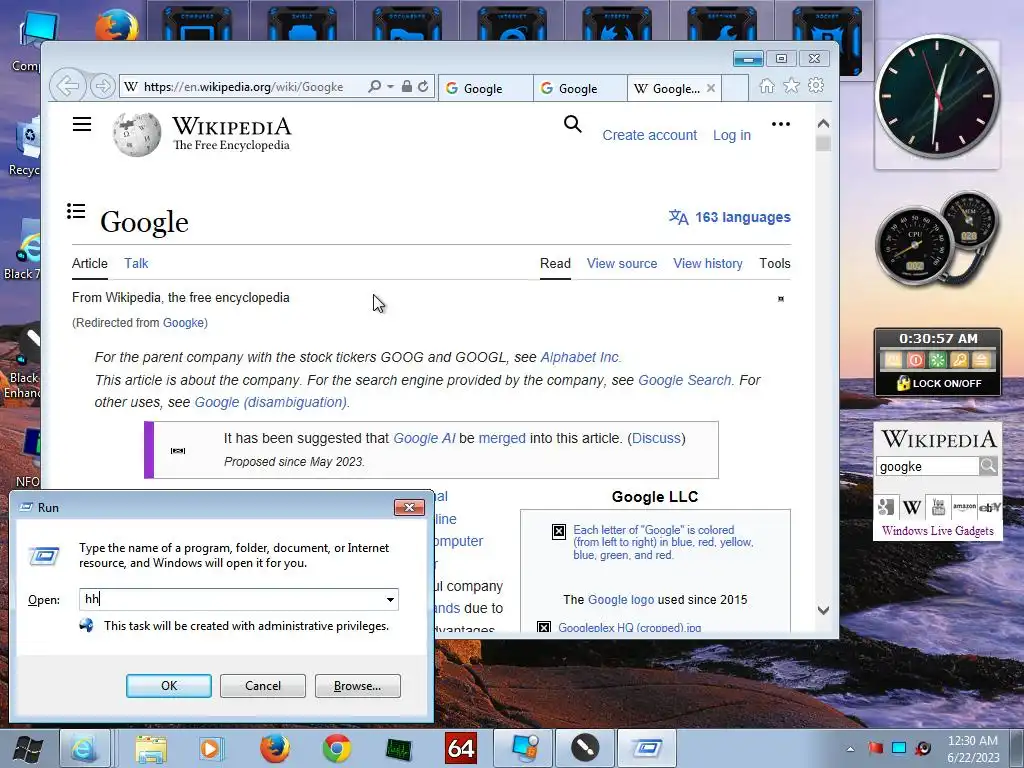1024x768 pixels.
Task: Open the Wikipedia three-dots user menu
Action: (x=780, y=124)
